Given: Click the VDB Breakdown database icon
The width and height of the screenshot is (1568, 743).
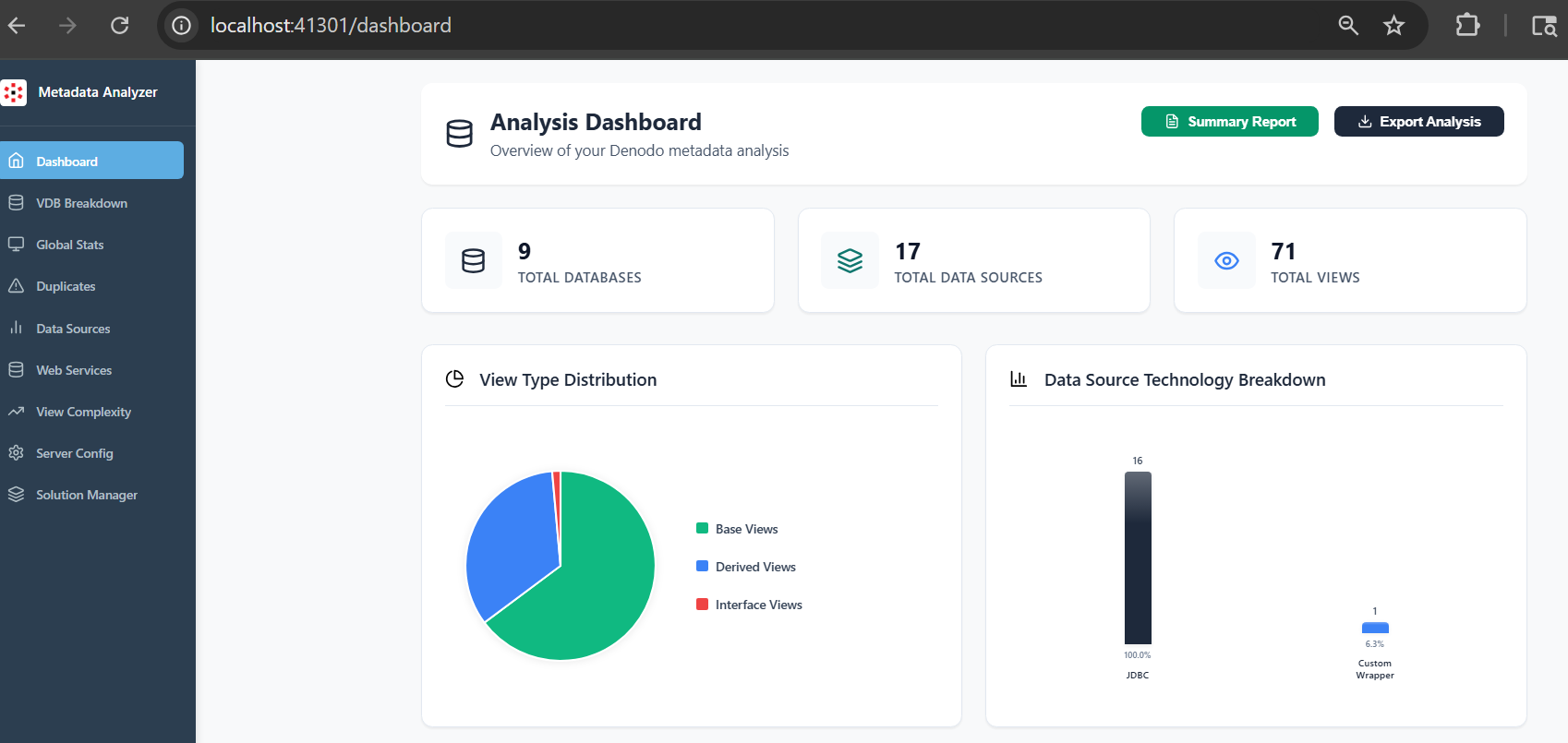Looking at the screenshot, I should tap(16, 202).
